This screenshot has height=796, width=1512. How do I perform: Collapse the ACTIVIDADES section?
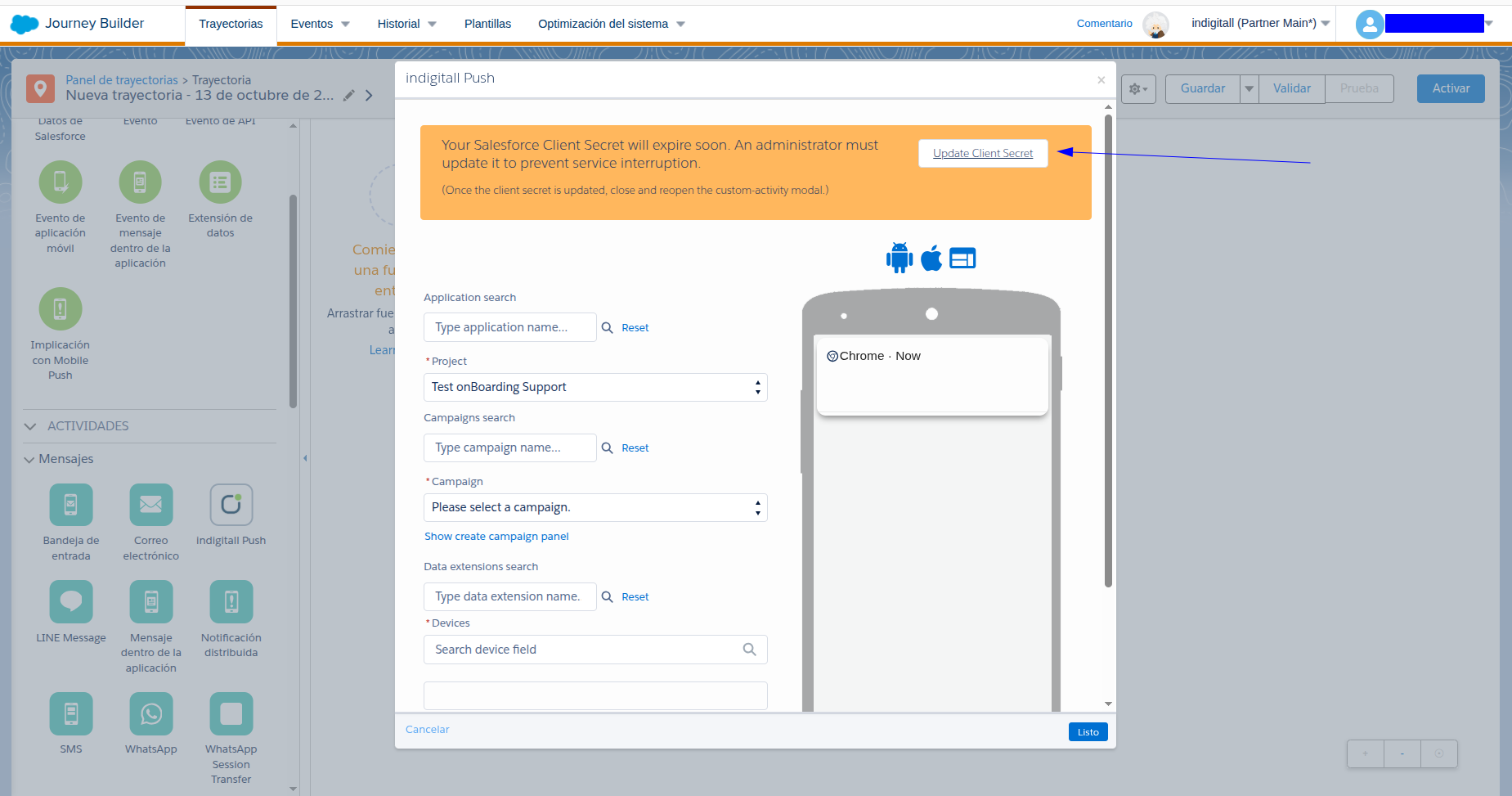[x=30, y=426]
